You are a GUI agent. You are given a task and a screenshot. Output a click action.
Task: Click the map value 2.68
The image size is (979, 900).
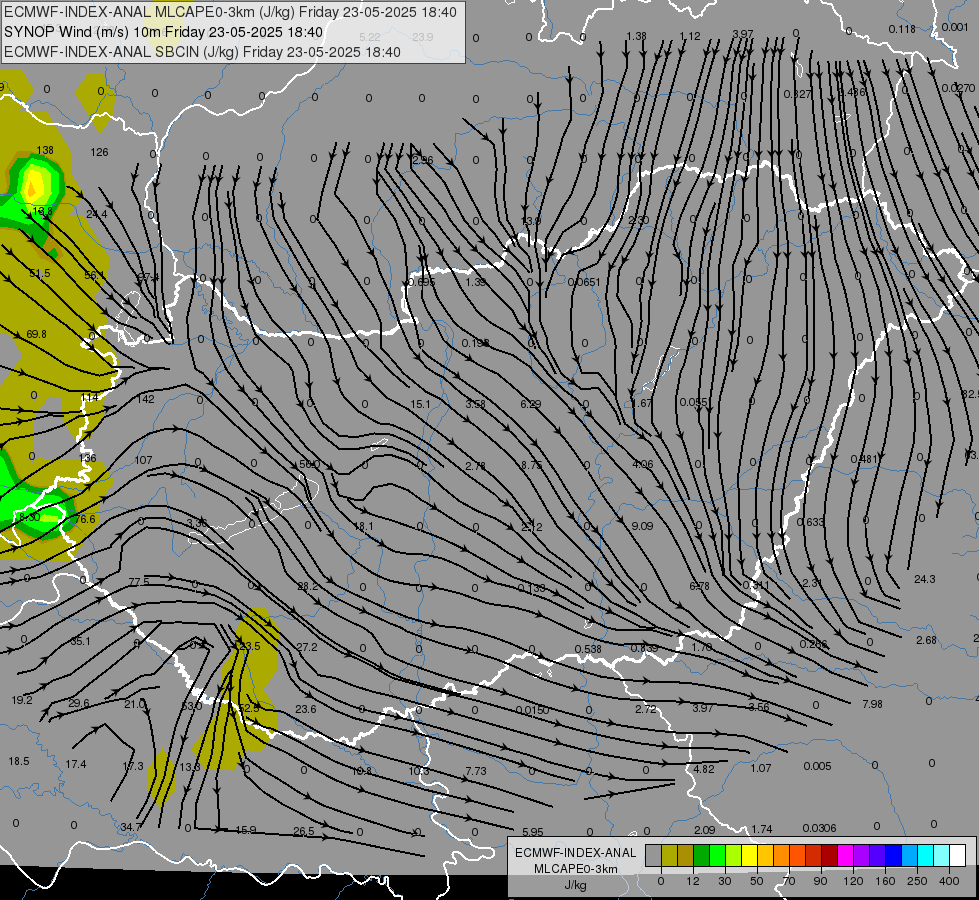(x=927, y=640)
